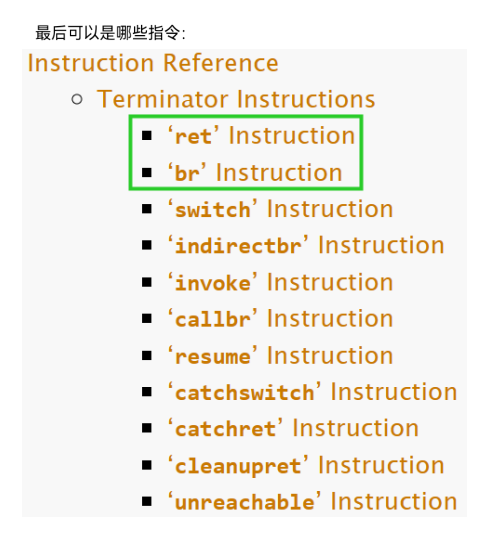Image resolution: width=482 pixels, height=541 pixels.
Task: Open the 'unreachable' Instruction link
Action: coord(313,502)
